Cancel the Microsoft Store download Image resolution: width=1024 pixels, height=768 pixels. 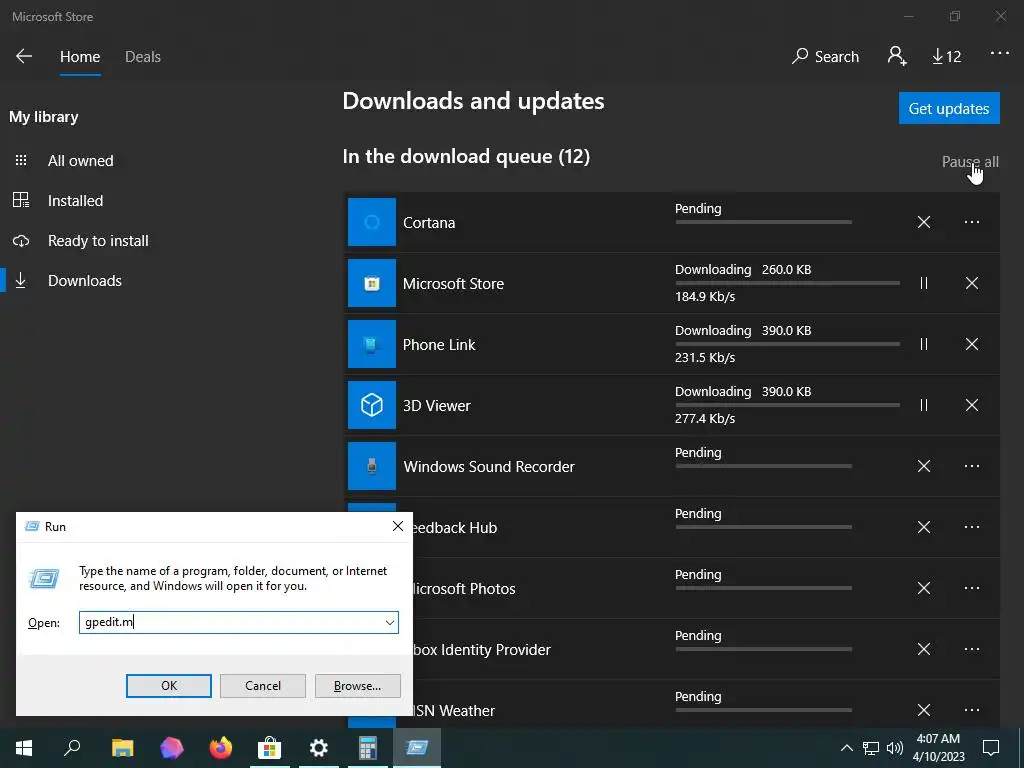[972, 283]
